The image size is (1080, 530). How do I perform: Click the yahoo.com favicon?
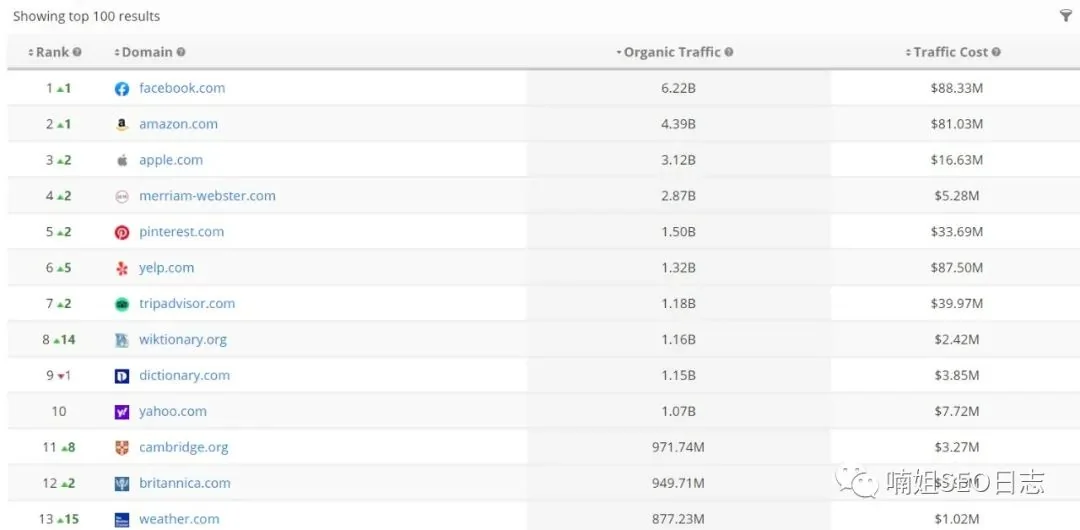(x=122, y=411)
